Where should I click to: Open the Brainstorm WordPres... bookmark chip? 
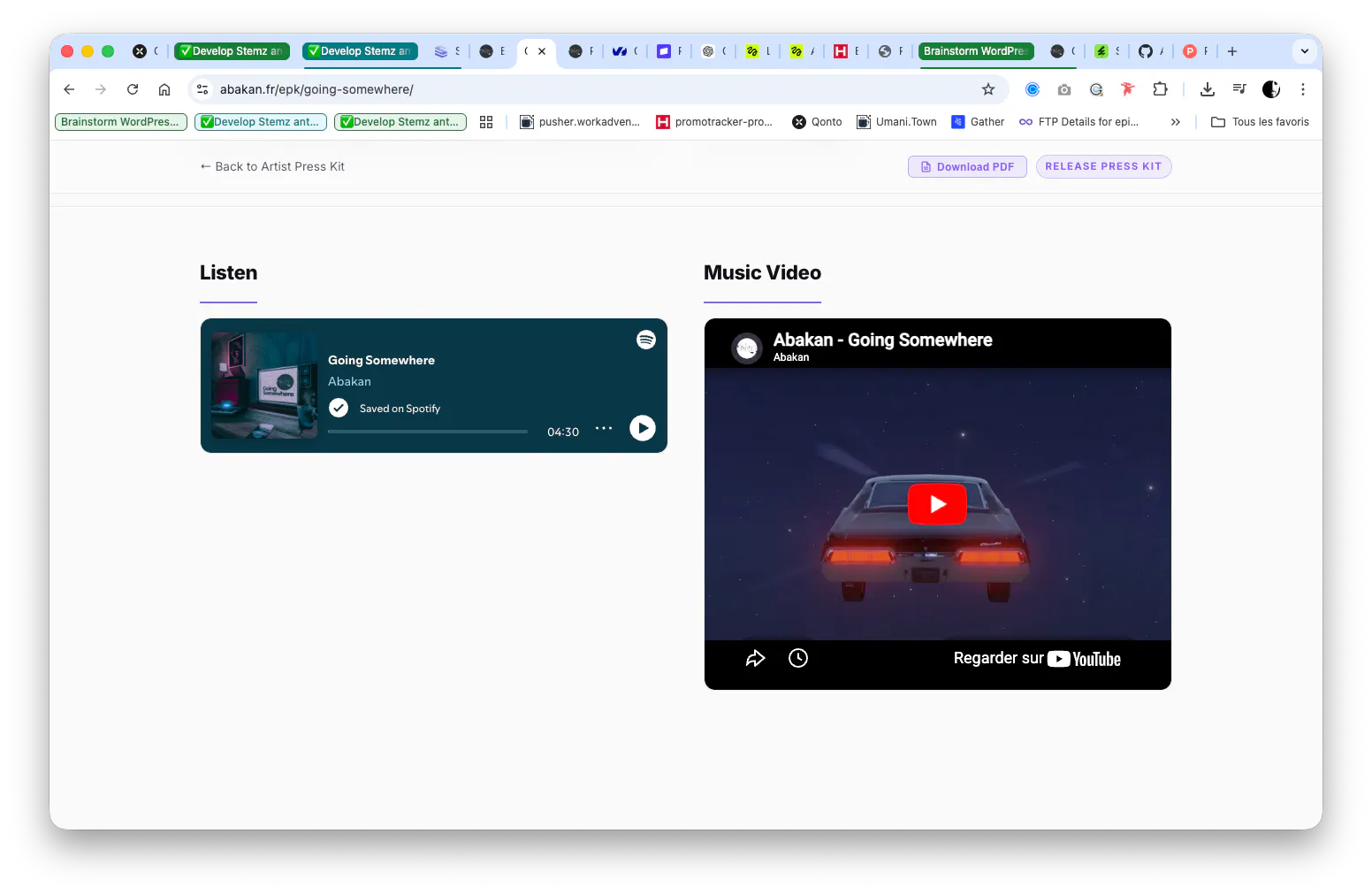tap(121, 122)
